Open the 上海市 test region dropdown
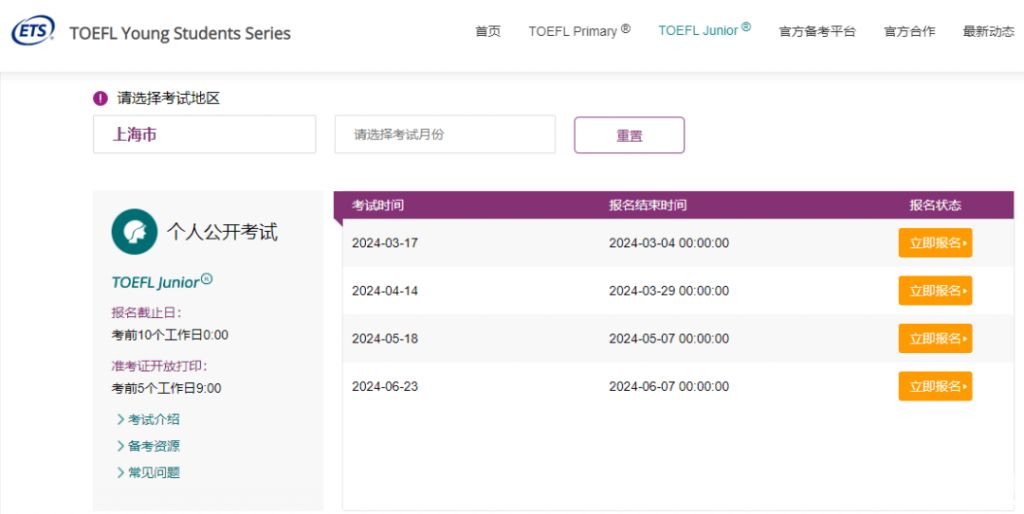The height and width of the screenshot is (514, 1024). (204, 134)
